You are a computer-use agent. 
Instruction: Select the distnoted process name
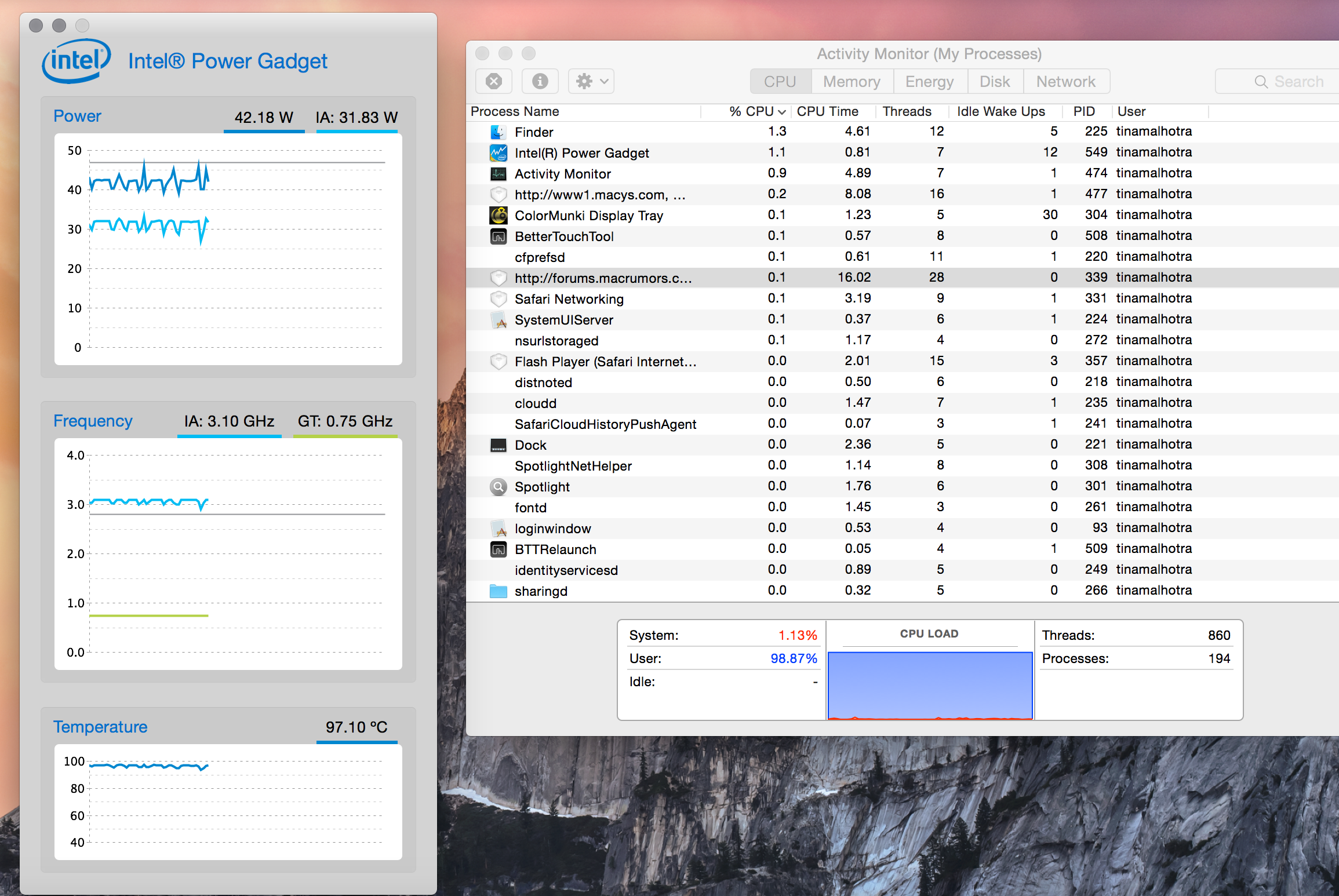tap(543, 383)
